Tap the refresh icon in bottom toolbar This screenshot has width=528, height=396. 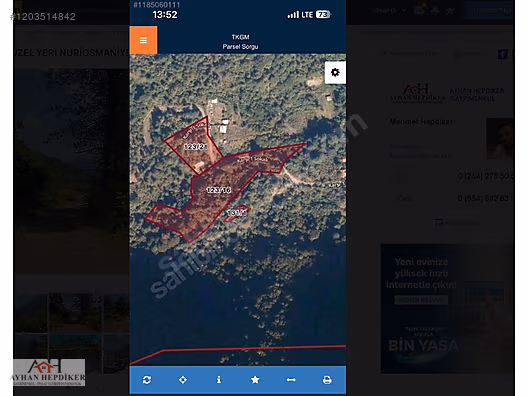point(147,380)
